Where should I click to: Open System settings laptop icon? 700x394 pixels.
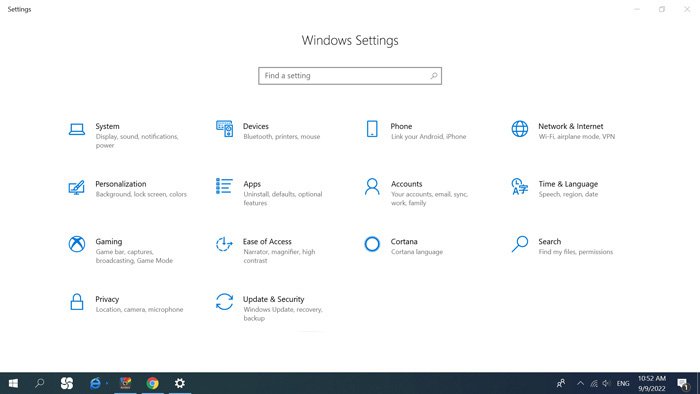77,129
